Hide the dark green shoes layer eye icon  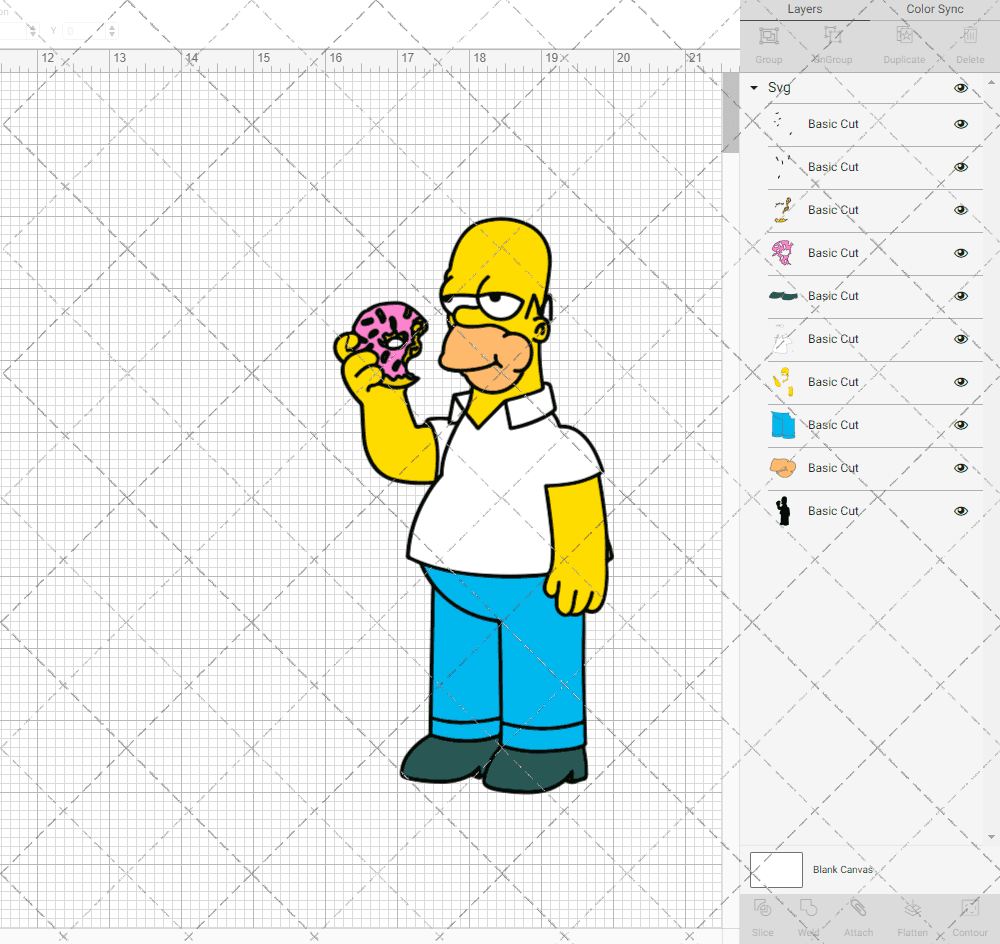pyautogui.click(x=960, y=296)
